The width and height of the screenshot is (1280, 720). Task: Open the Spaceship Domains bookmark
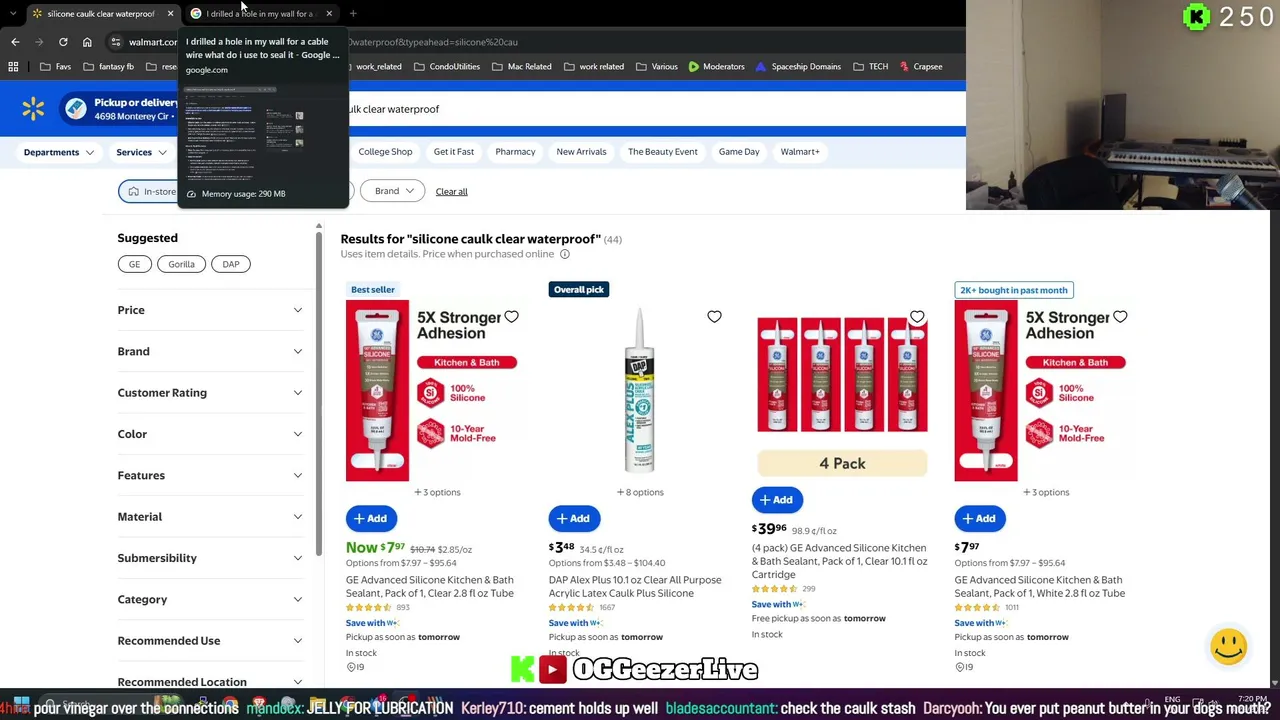(798, 67)
